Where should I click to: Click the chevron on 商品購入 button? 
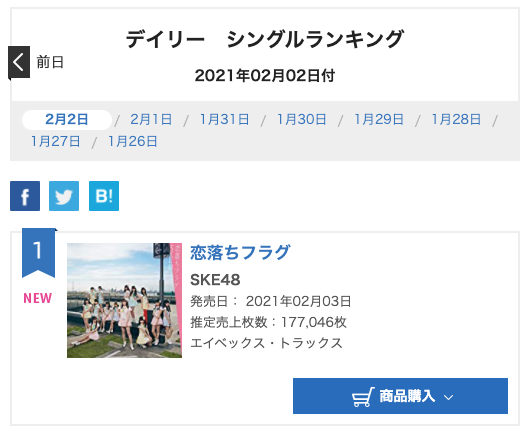click(x=448, y=397)
